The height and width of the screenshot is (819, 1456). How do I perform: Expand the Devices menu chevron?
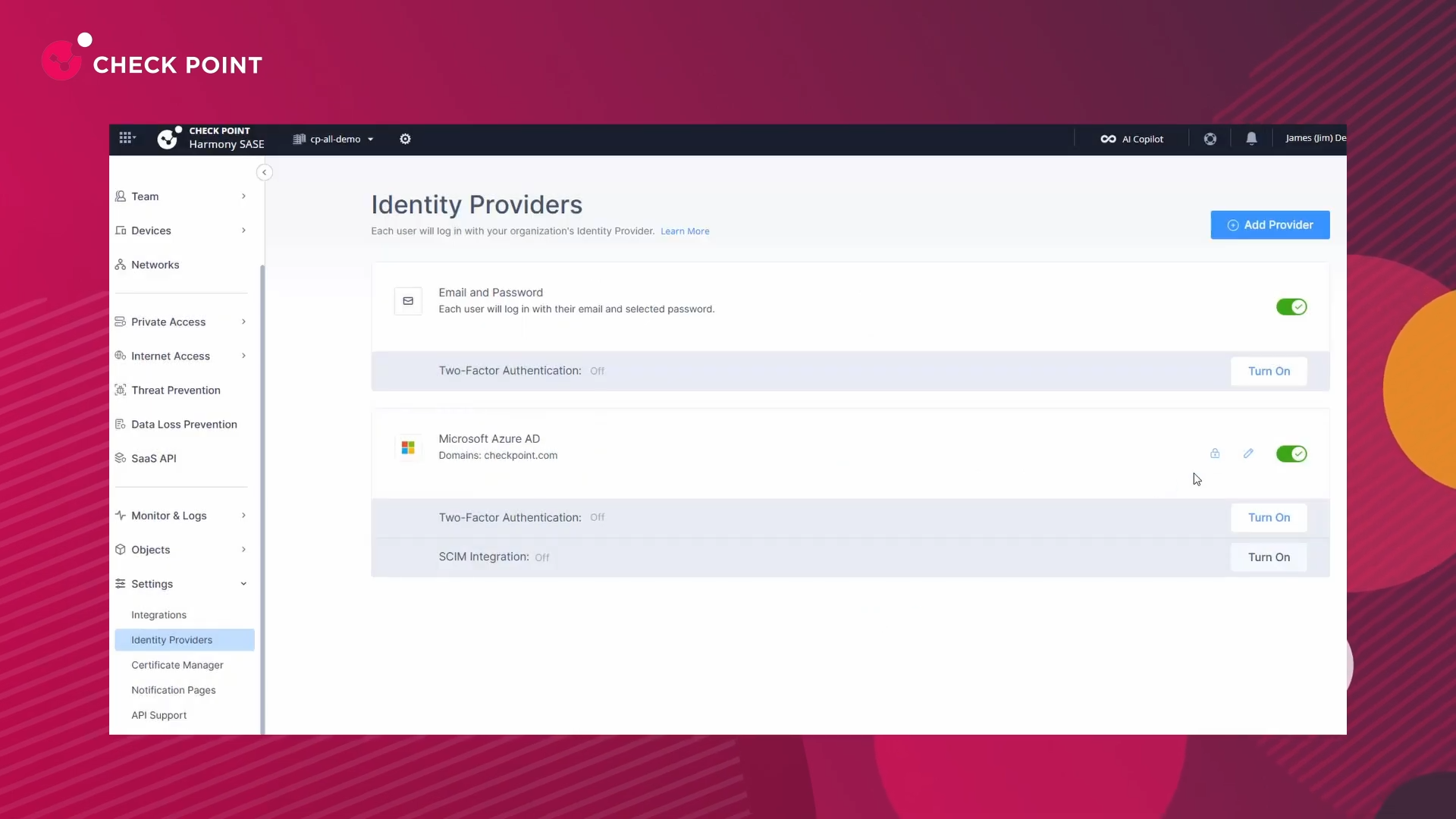(243, 231)
